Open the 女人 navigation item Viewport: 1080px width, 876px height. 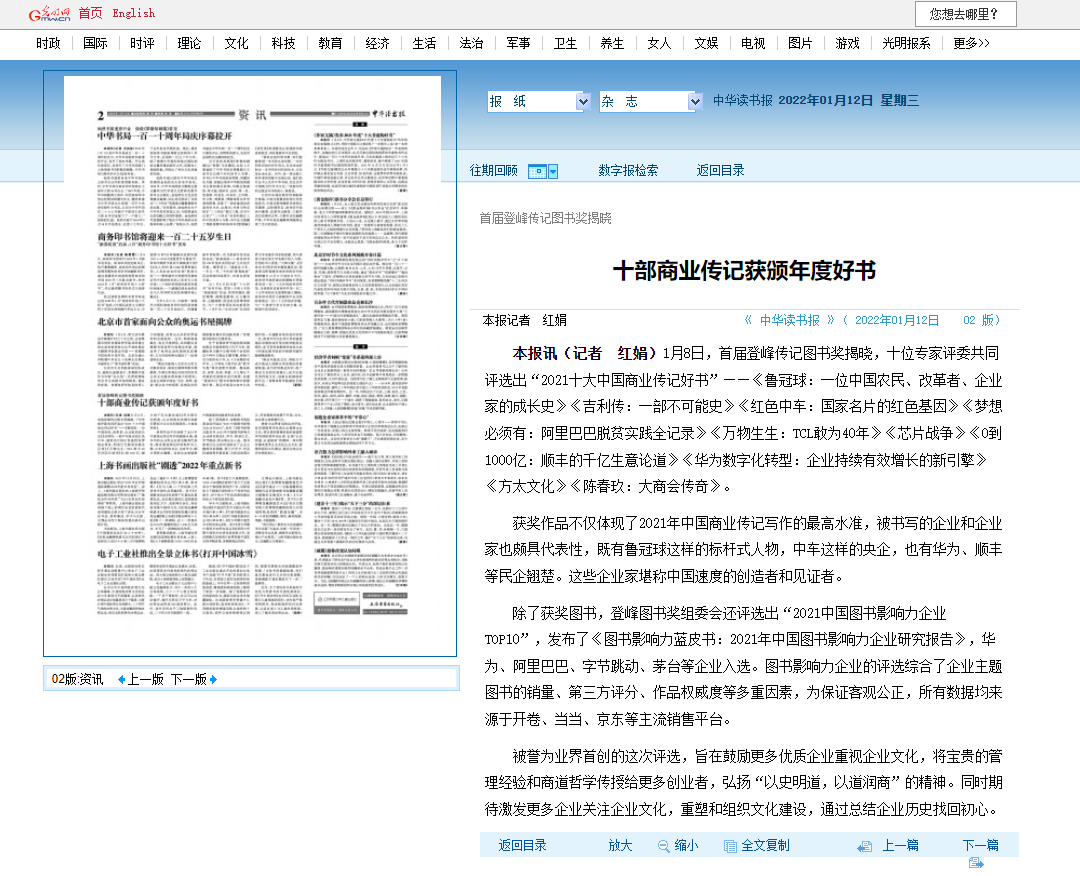click(659, 43)
